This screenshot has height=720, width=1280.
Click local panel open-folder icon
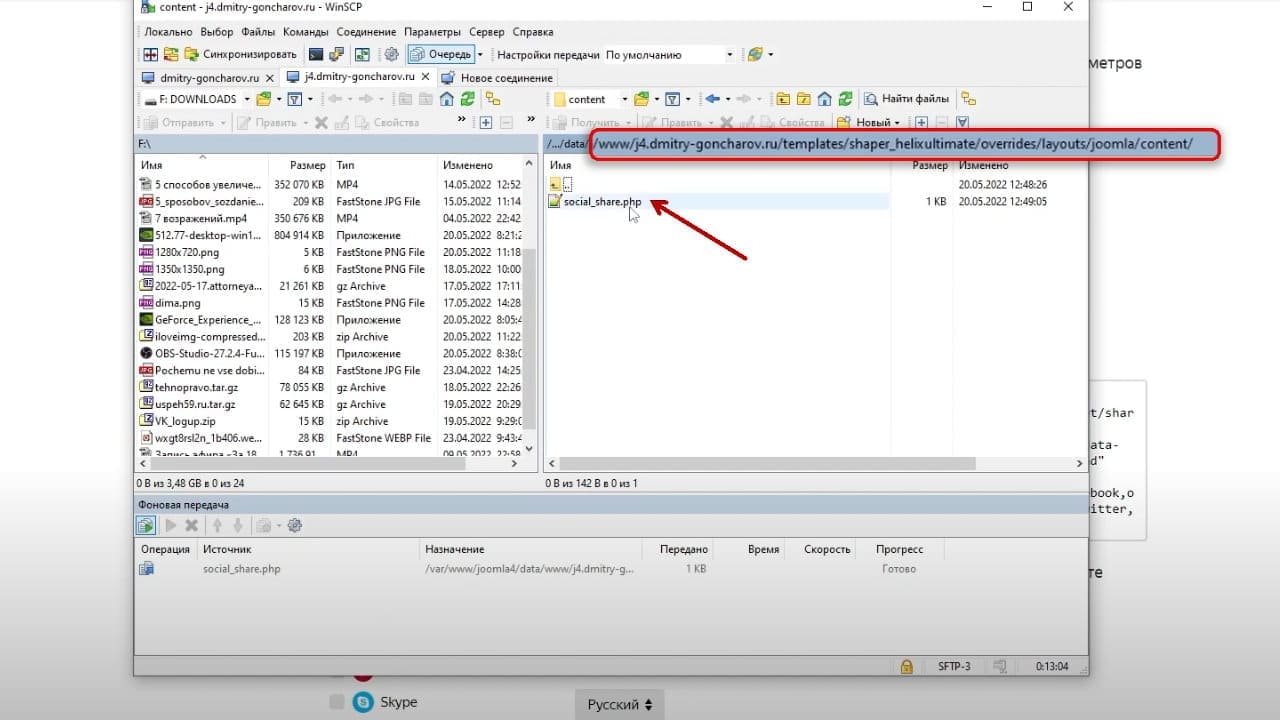click(x=264, y=99)
